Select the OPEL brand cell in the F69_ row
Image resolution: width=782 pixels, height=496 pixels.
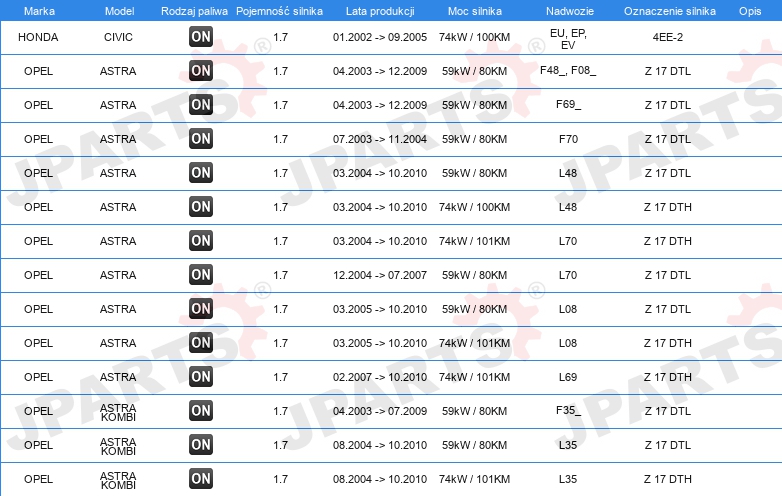pyautogui.click(x=38, y=105)
